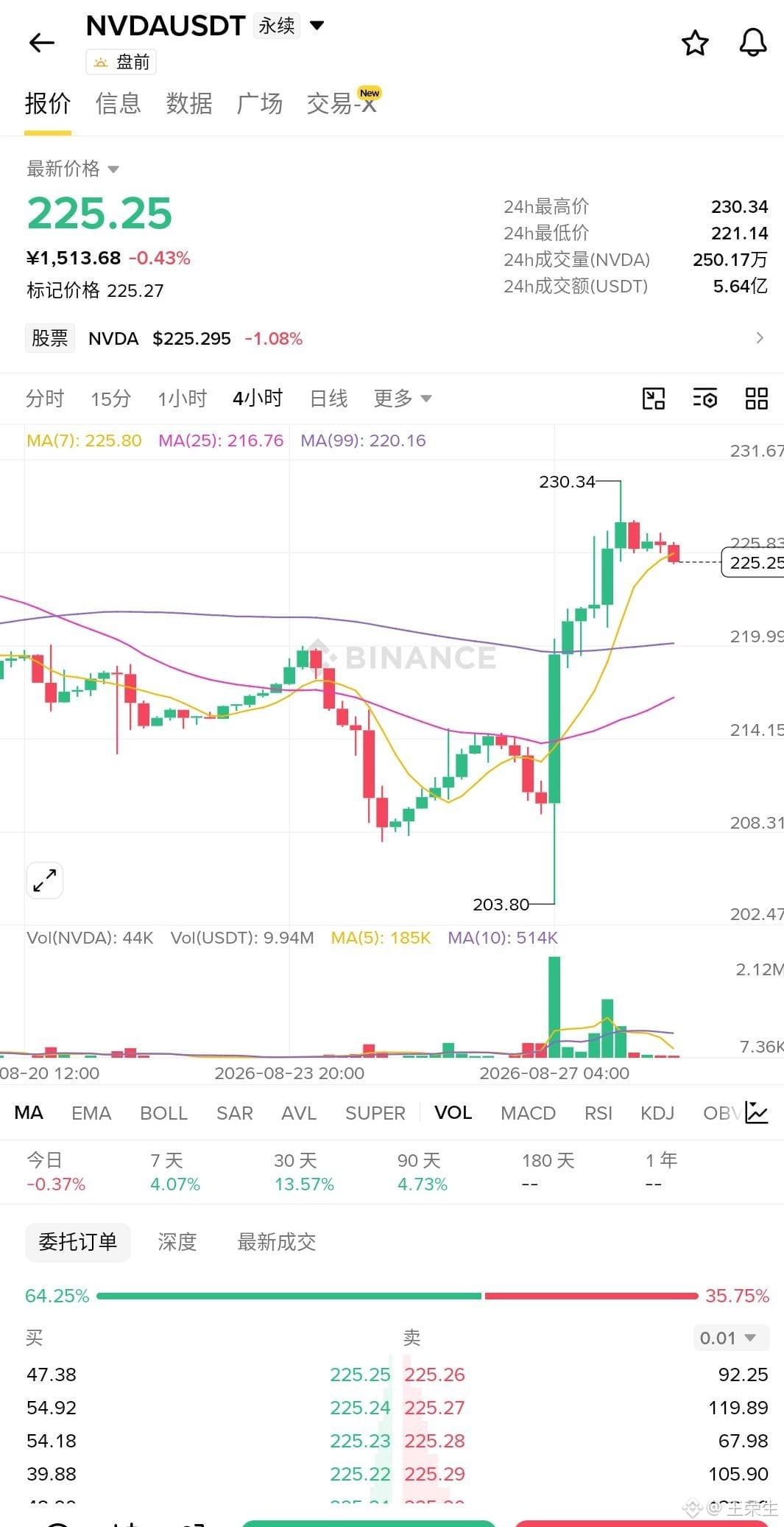The image size is (784, 1527).
Task: Toggle the RSI sub-indicator
Action: pos(598,1112)
